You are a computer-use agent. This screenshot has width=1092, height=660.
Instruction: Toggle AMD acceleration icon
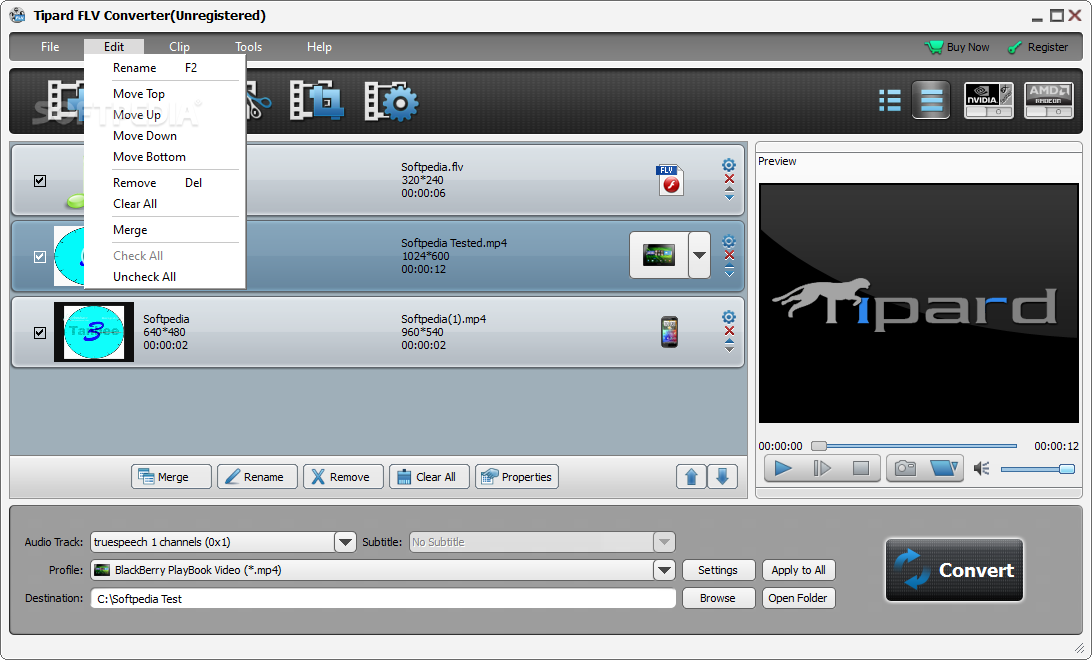1049,100
